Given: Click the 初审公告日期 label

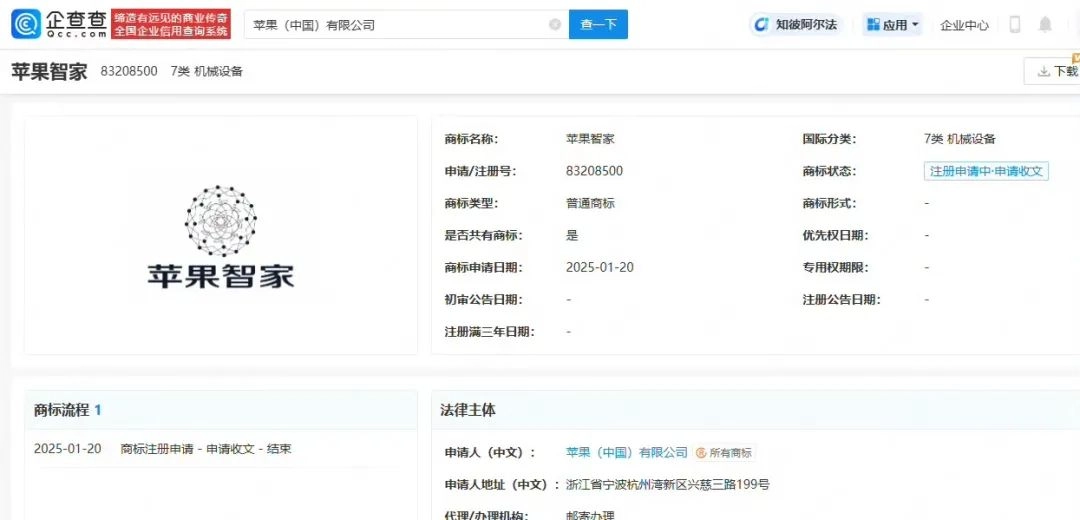Looking at the screenshot, I should [x=483, y=300].
